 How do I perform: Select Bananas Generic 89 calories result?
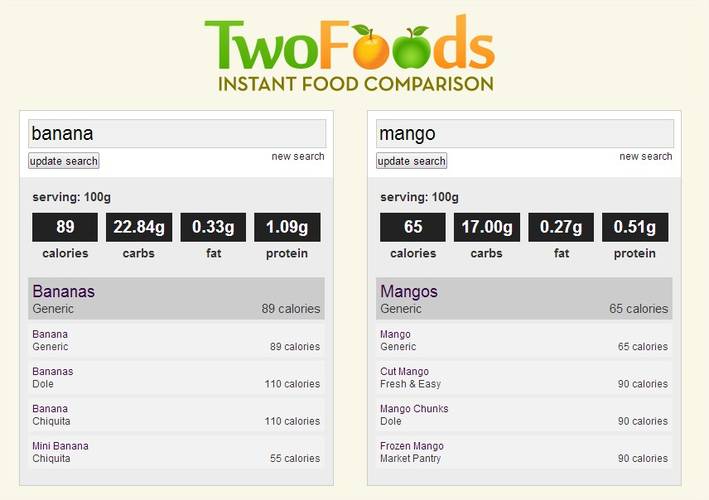[x=176, y=299]
